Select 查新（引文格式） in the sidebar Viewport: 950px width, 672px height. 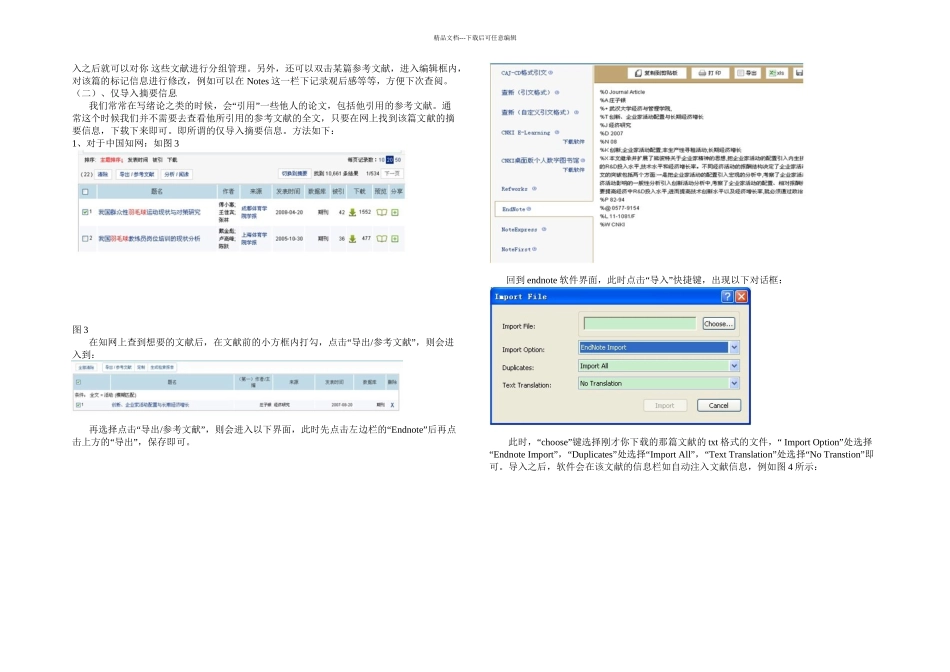click(x=526, y=92)
